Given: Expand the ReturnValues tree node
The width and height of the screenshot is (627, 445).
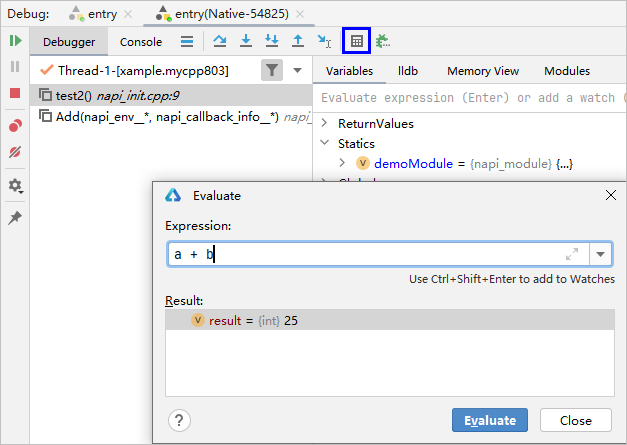Looking at the screenshot, I should 326,124.
